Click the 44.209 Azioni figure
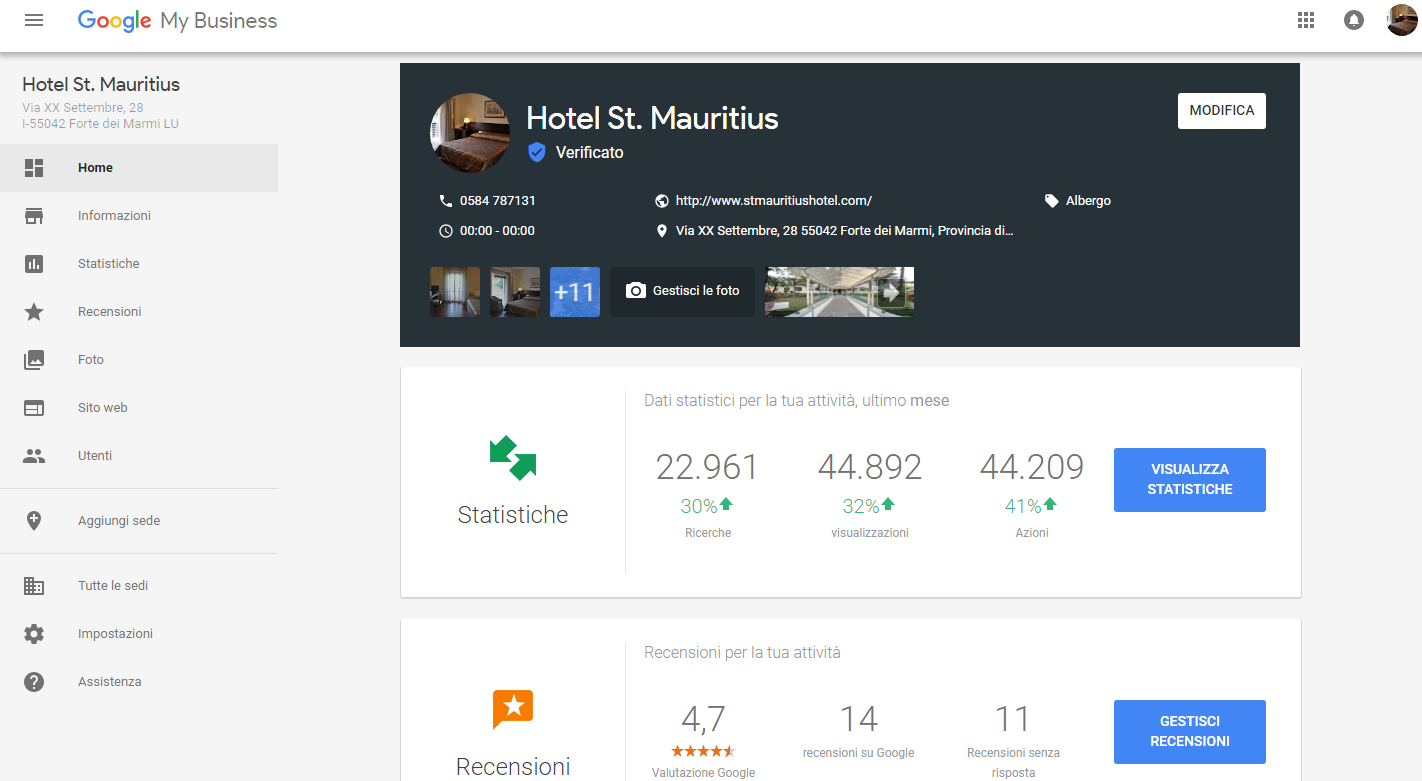This screenshot has width=1422, height=781. pyautogui.click(x=1032, y=467)
